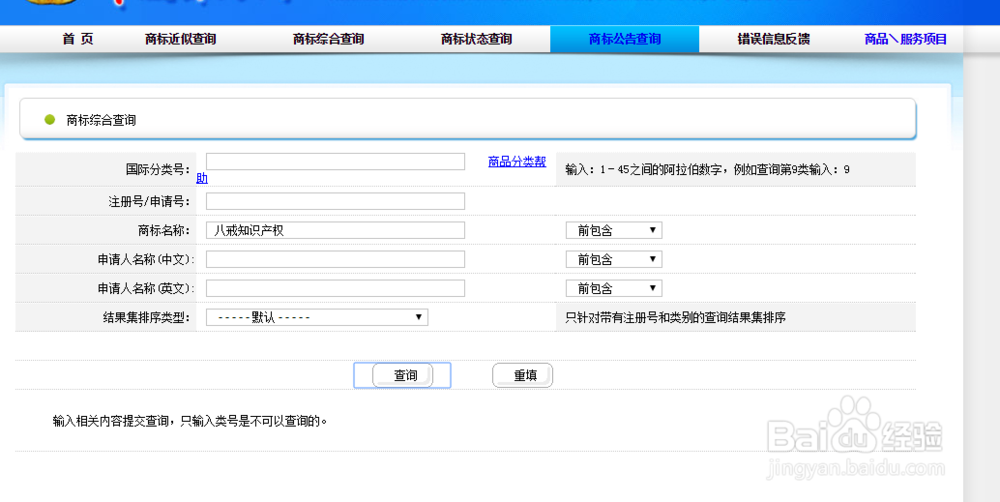
Task: Focus the 注册号/申请号 input field
Action: [335, 201]
